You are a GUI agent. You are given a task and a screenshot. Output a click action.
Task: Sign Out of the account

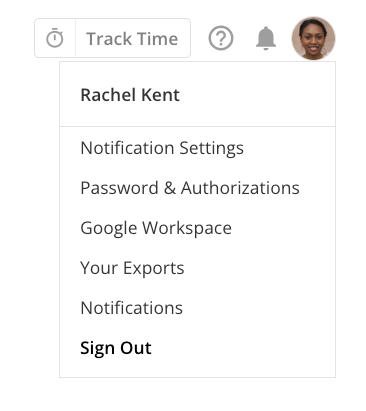[116, 348]
